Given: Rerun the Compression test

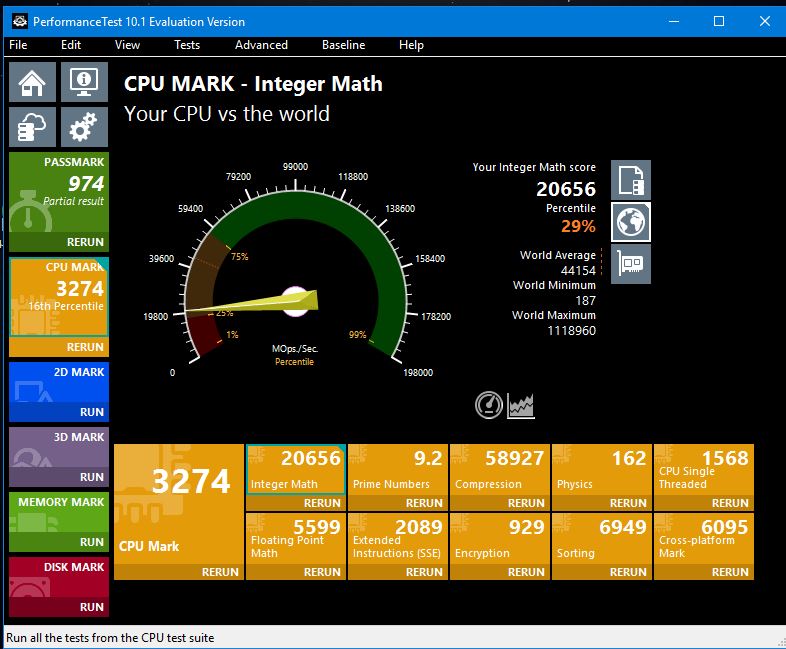Looking at the screenshot, I should [500, 503].
